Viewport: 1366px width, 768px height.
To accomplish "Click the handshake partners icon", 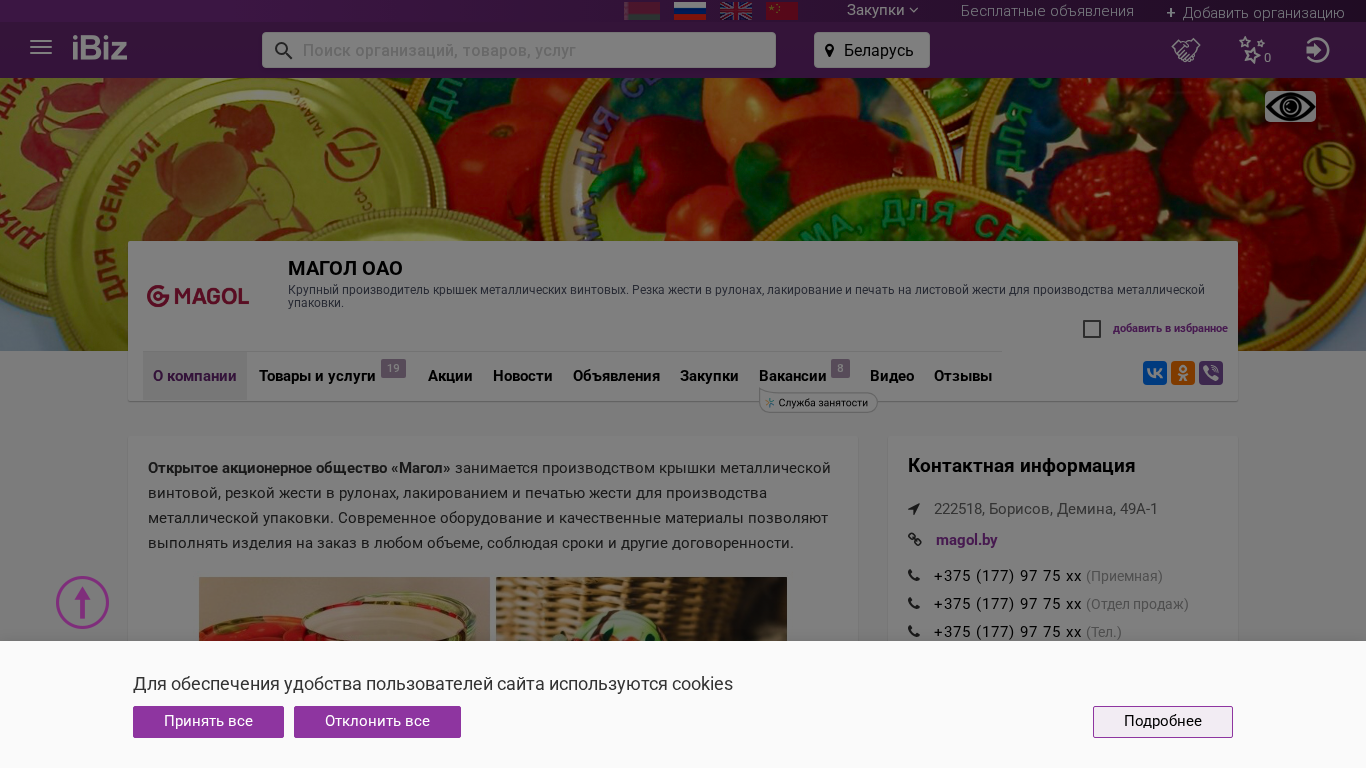I will tap(1186, 50).
